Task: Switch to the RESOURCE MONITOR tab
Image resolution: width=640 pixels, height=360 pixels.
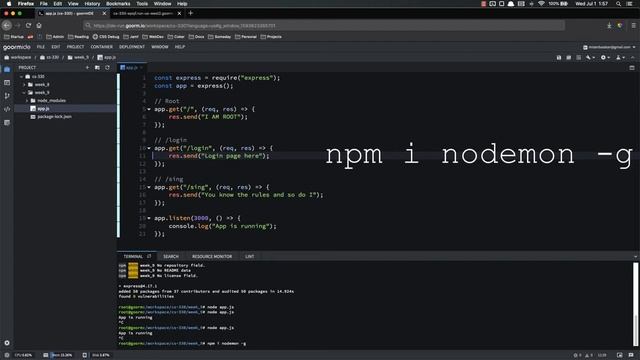Action: [212, 256]
